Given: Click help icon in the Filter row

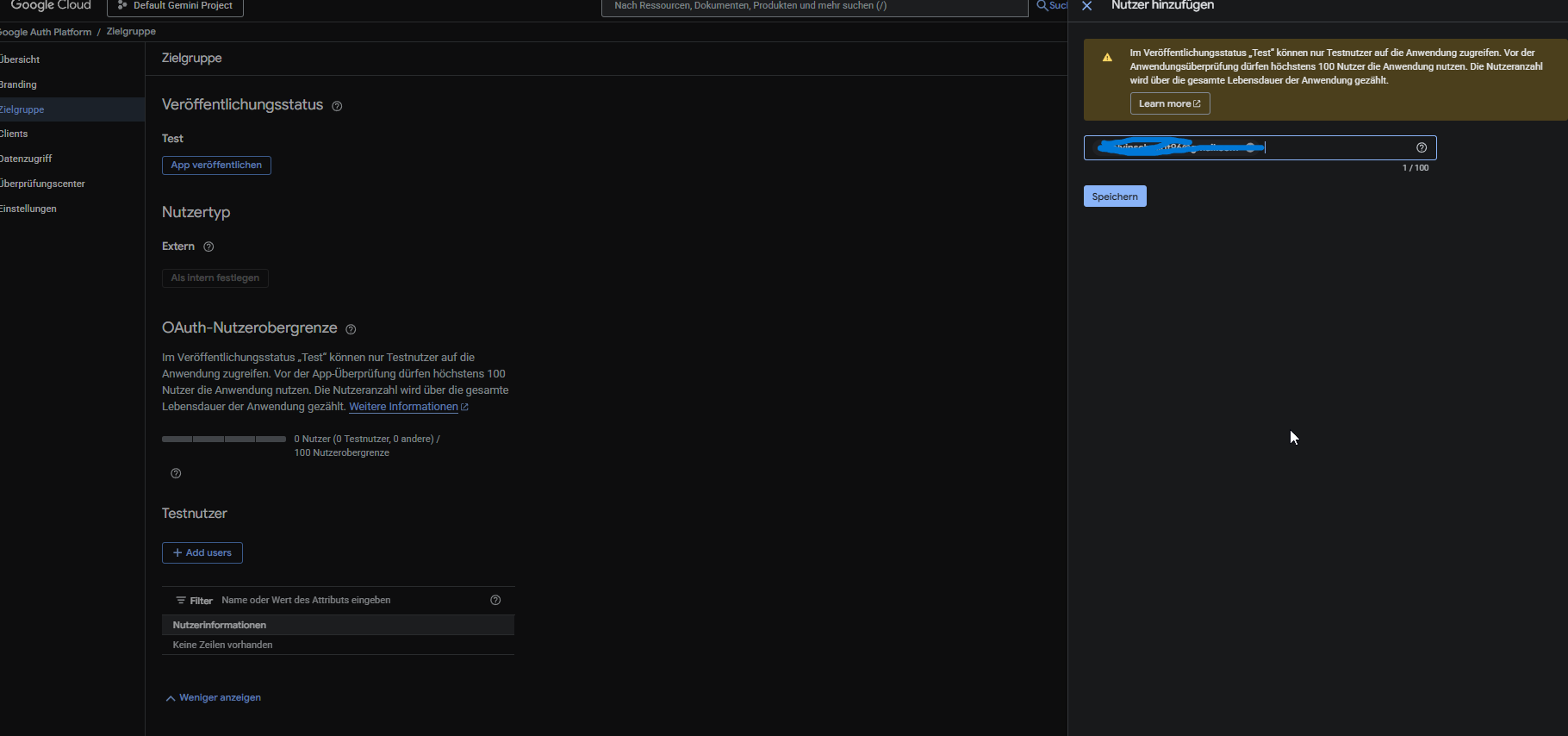Looking at the screenshot, I should [x=495, y=600].
